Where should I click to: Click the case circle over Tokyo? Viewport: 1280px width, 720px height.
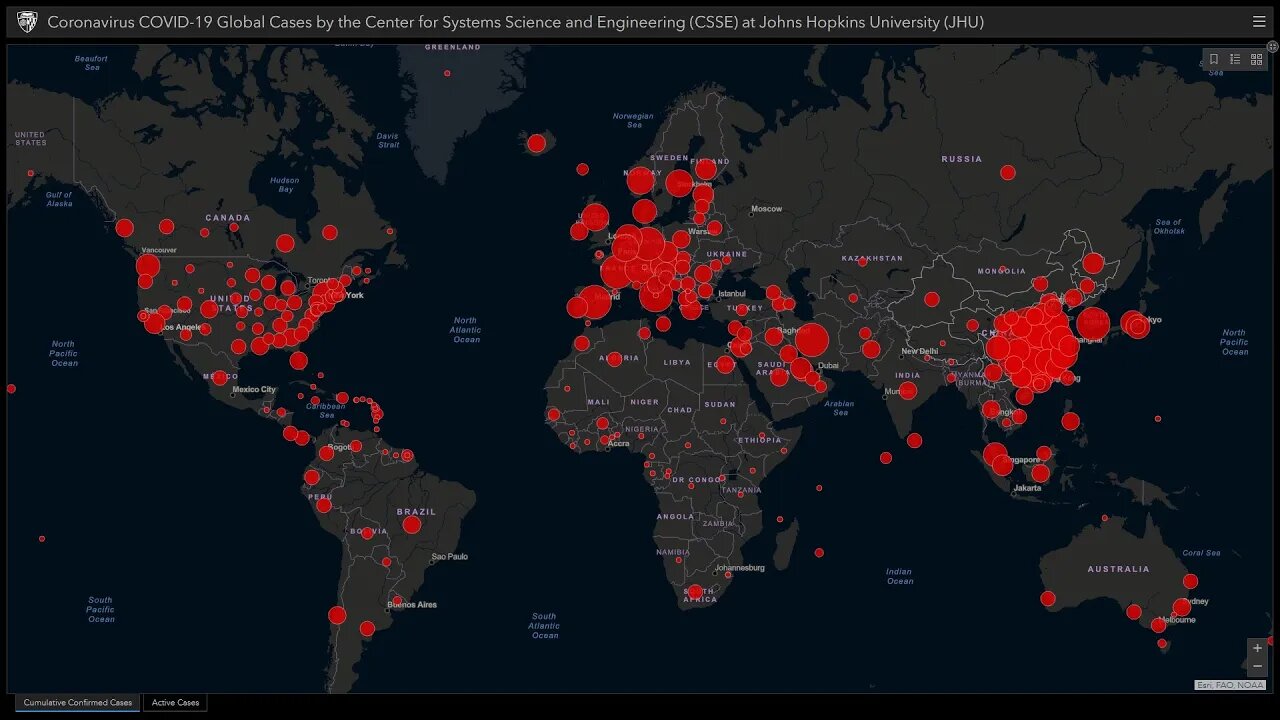pyautogui.click(x=1136, y=325)
